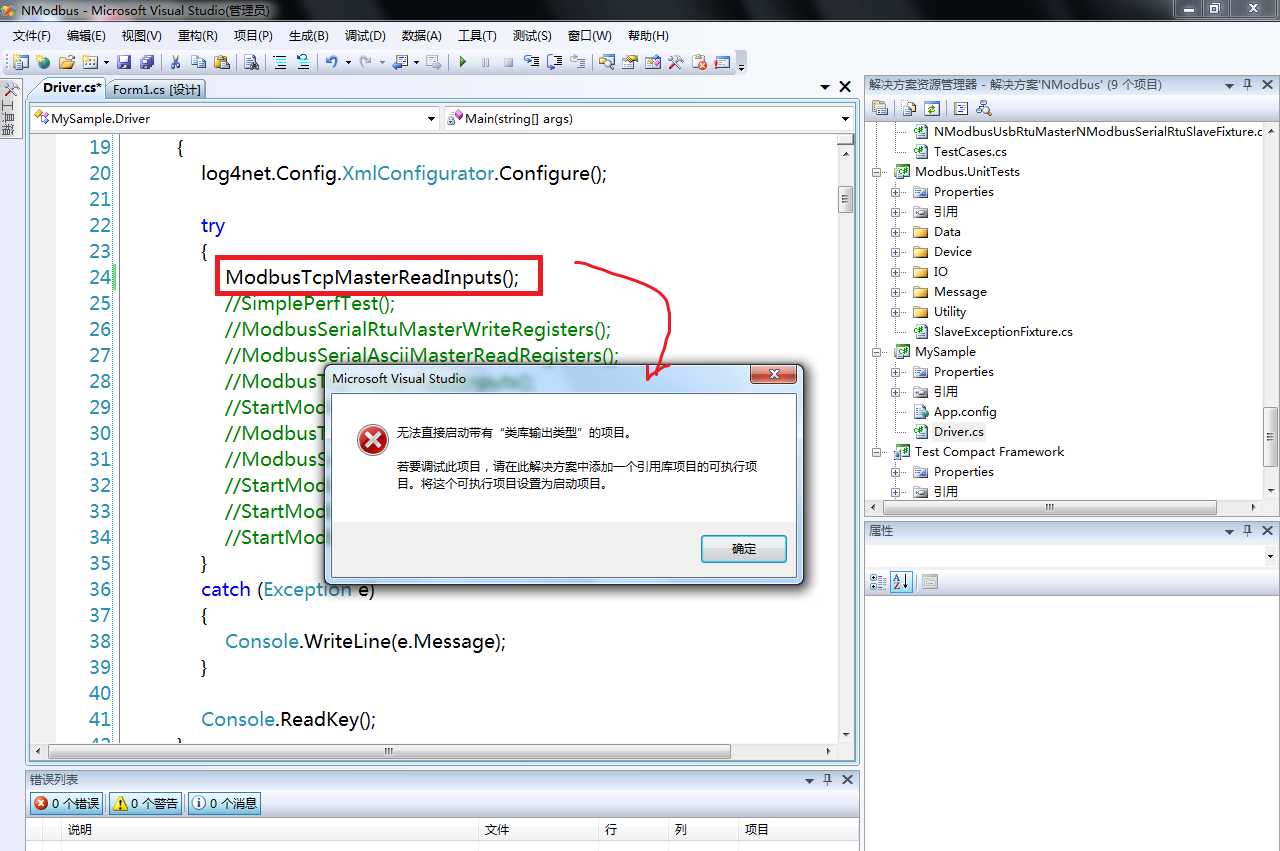Collapse the Modbus.UnitTests project node
The width and height of the screenshot is (1280, 851).
(877, 172)
